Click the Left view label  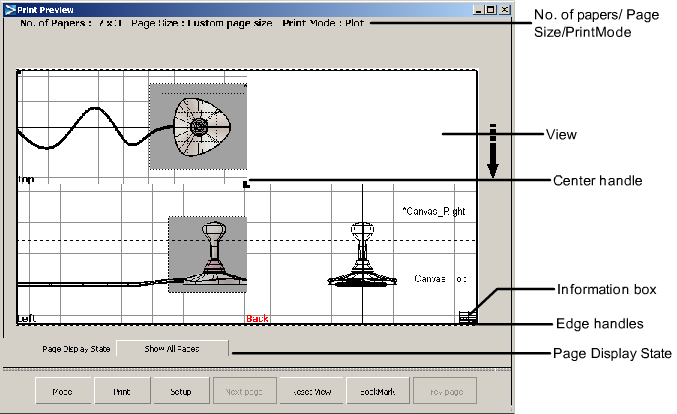coord(27,319)
